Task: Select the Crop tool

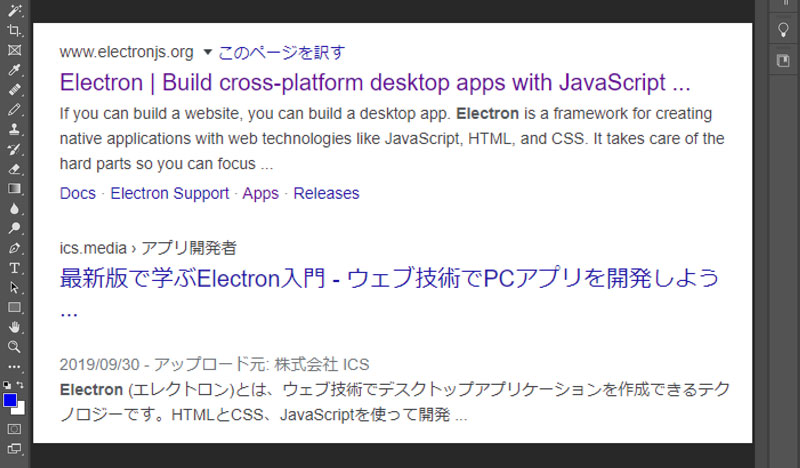Action: 14,30
